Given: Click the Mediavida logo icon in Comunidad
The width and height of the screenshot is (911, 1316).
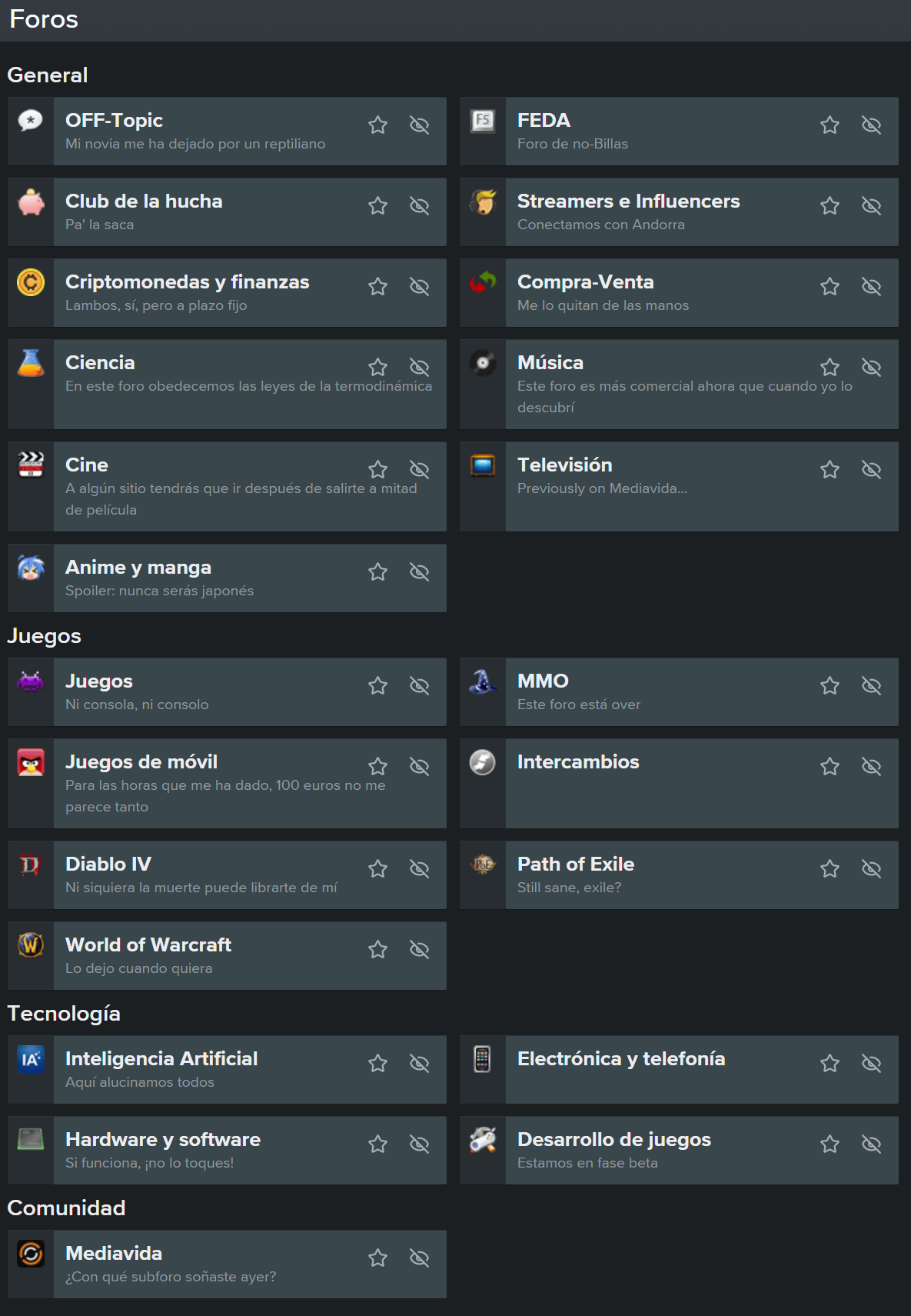Looking at the screenshot, I should tap(31, 1254).
